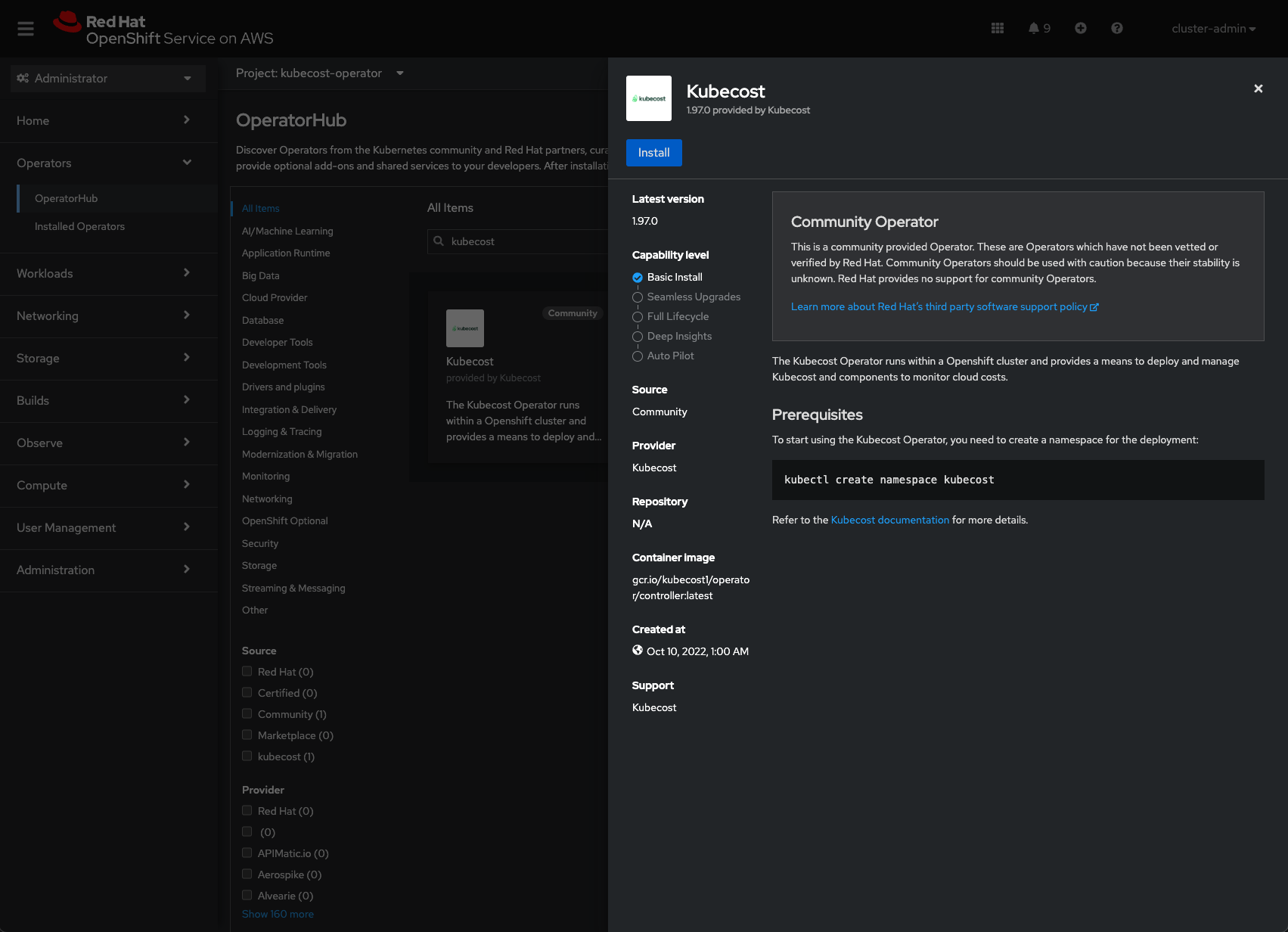Click the Red Hat OpenShift logo
This screenshot has height=932, width=1288.
pyautogui.click(x=163, y=30)
